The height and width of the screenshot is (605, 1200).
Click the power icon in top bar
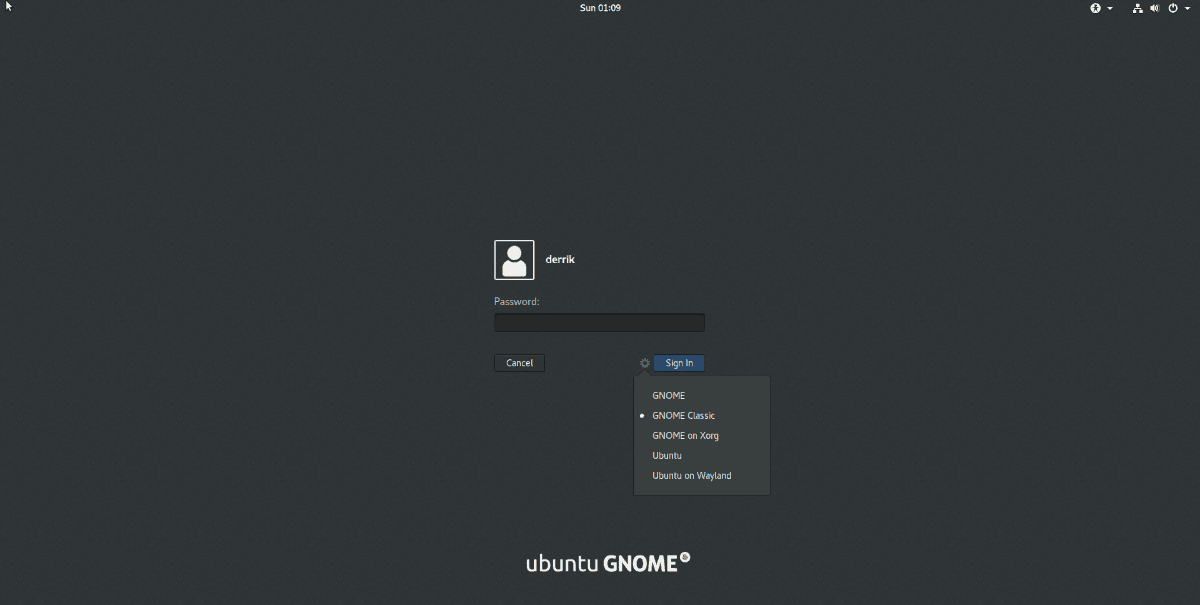click(1173, 8)
